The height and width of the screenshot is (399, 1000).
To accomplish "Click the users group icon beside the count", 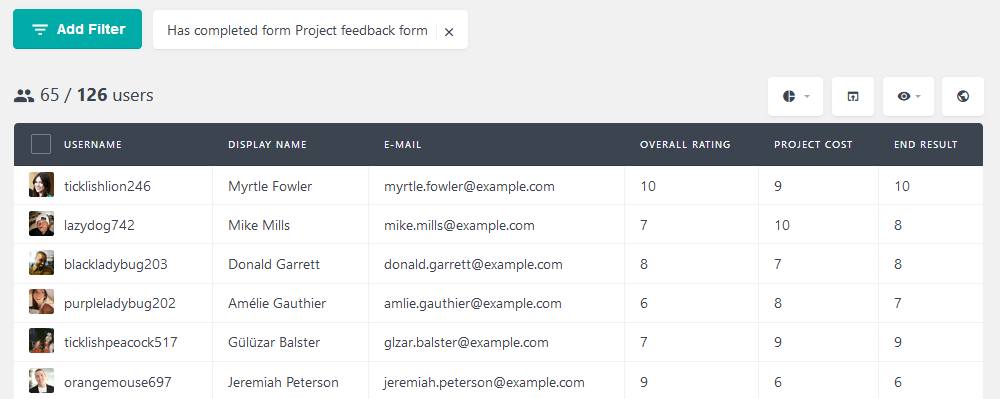I will [24, 96].
